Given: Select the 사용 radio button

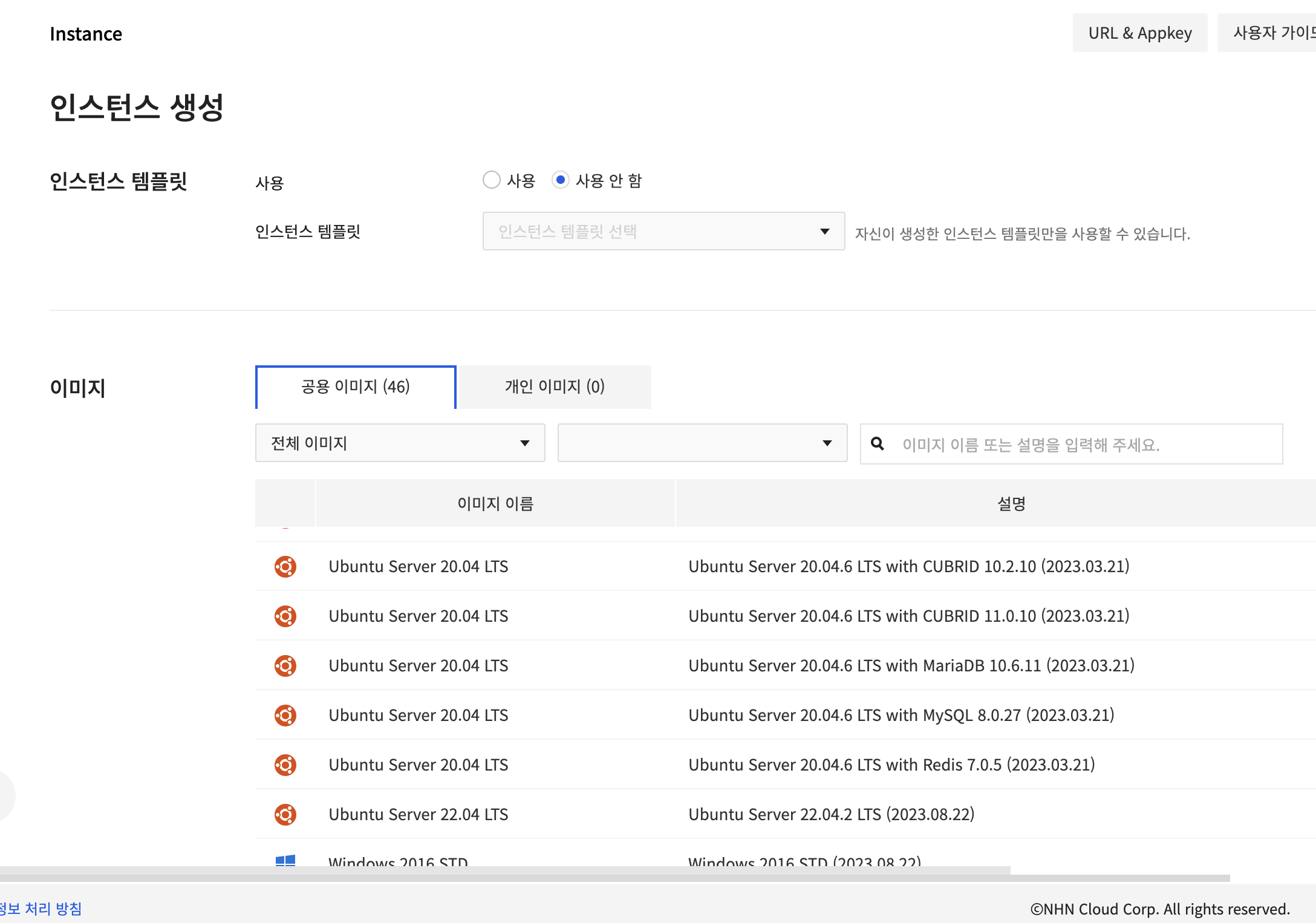Looking at the screenshot, I should coord(492,180).
